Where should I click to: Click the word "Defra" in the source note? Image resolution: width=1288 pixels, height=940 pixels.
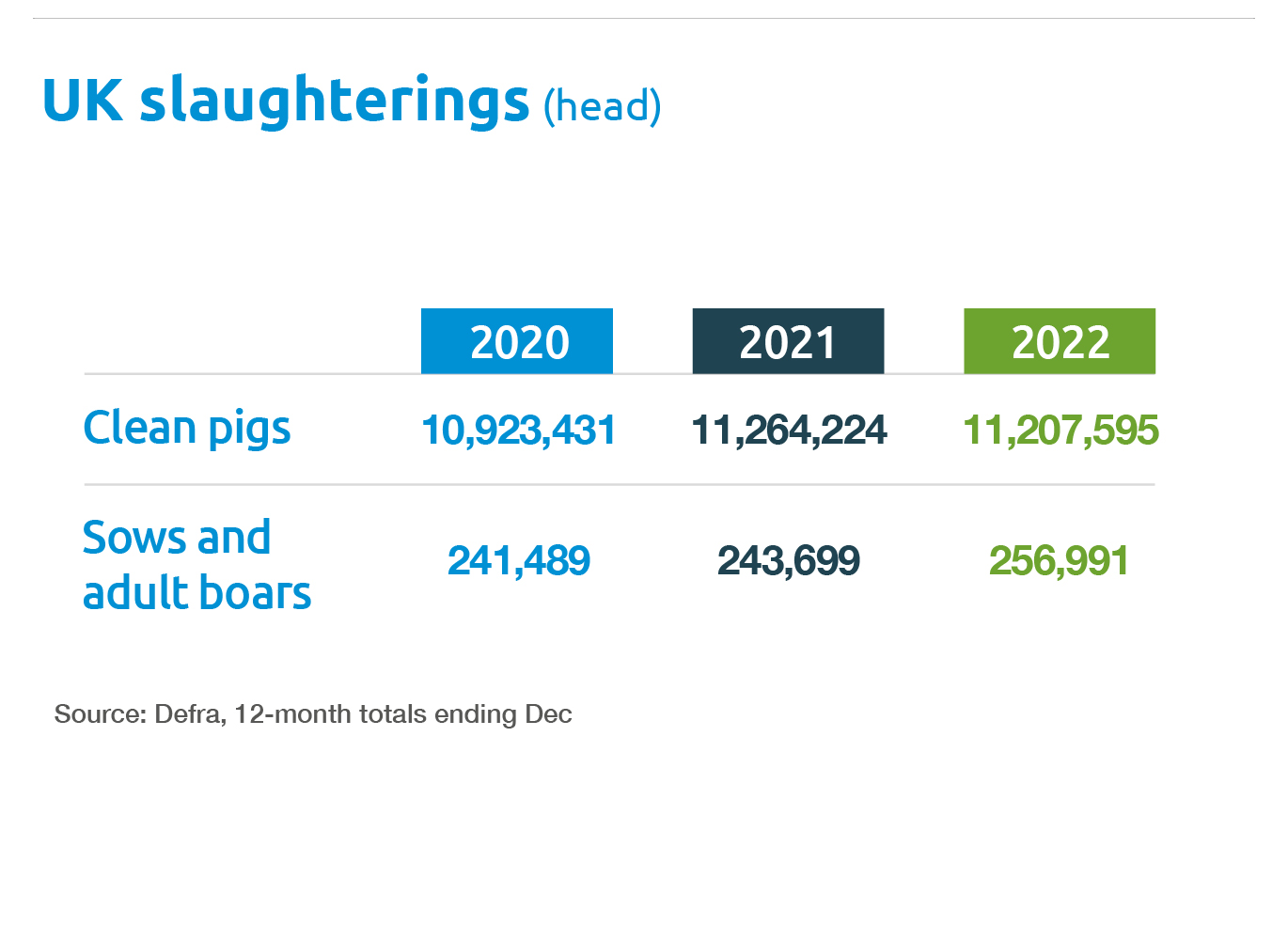pos(189,714)
